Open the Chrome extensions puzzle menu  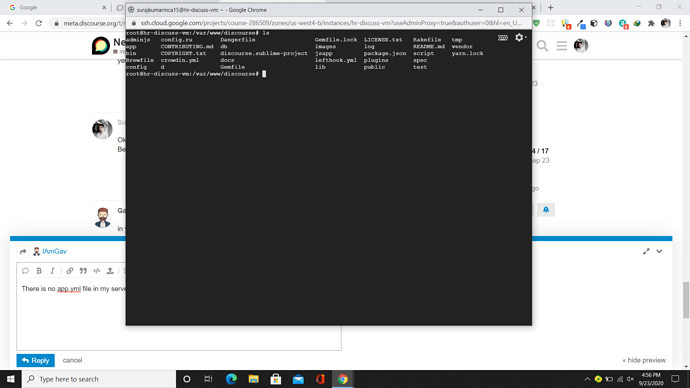pyautogui.click(x=651, y=23)
